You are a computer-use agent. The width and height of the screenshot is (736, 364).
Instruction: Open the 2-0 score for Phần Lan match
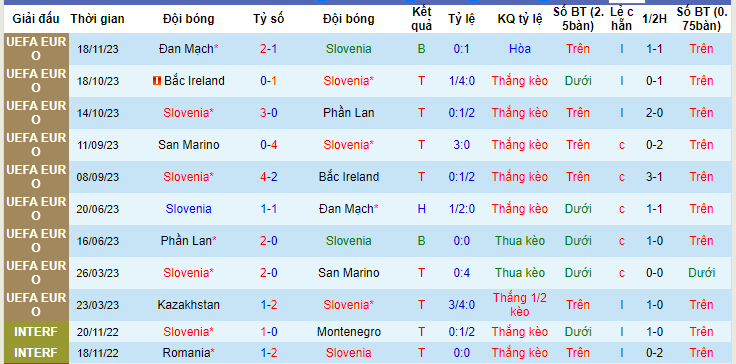pyautogui.click(x=268, y=240)
